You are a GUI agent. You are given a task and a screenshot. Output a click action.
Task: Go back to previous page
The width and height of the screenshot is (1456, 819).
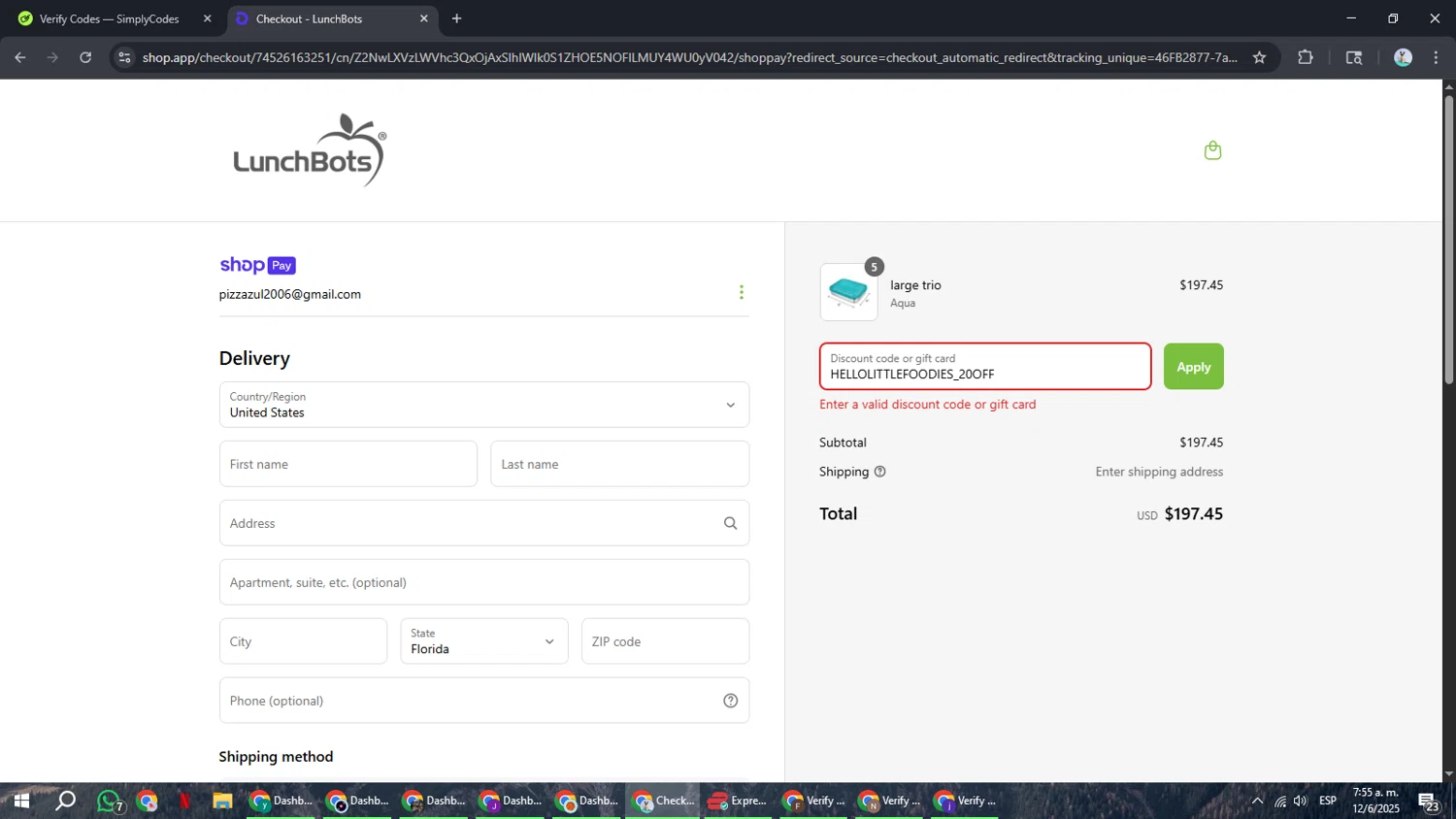pyautogui.click(x=20, y=57)
